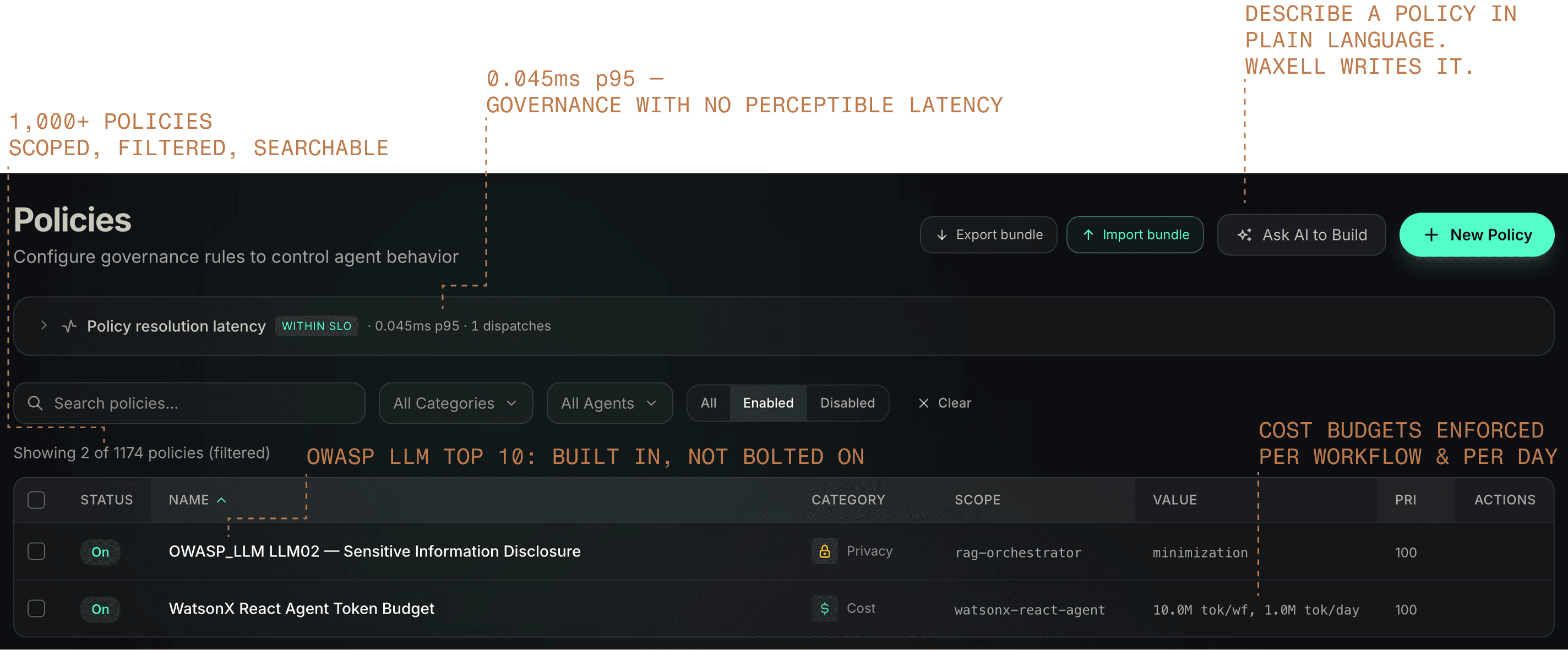The image size is (1568, 650).
Task: Click the Privacy category label
Action: (869, 551)
